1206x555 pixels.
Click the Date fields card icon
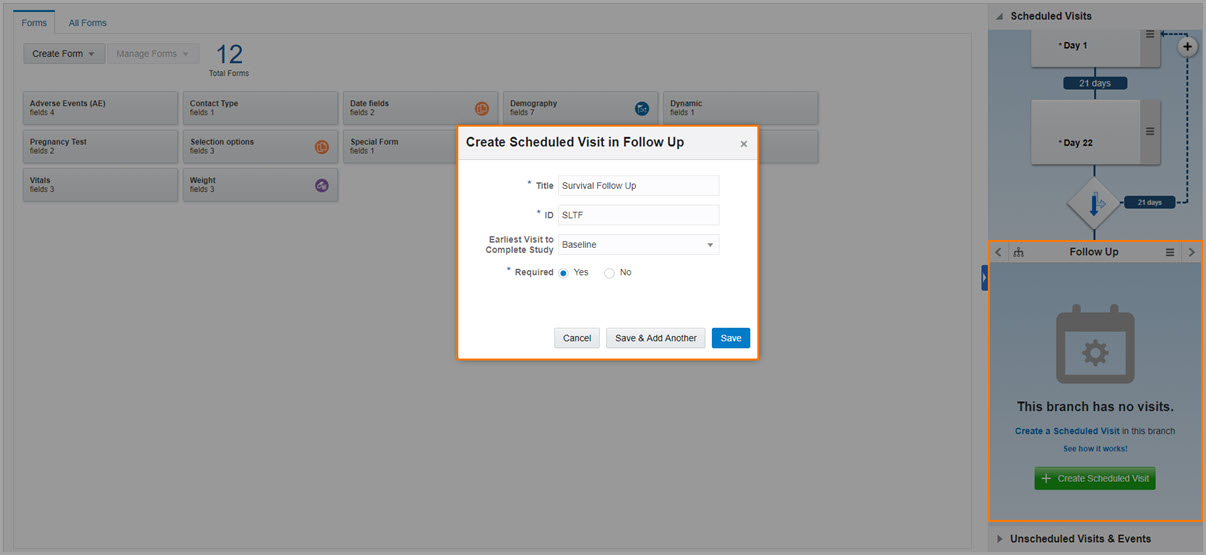click(482, 108)
